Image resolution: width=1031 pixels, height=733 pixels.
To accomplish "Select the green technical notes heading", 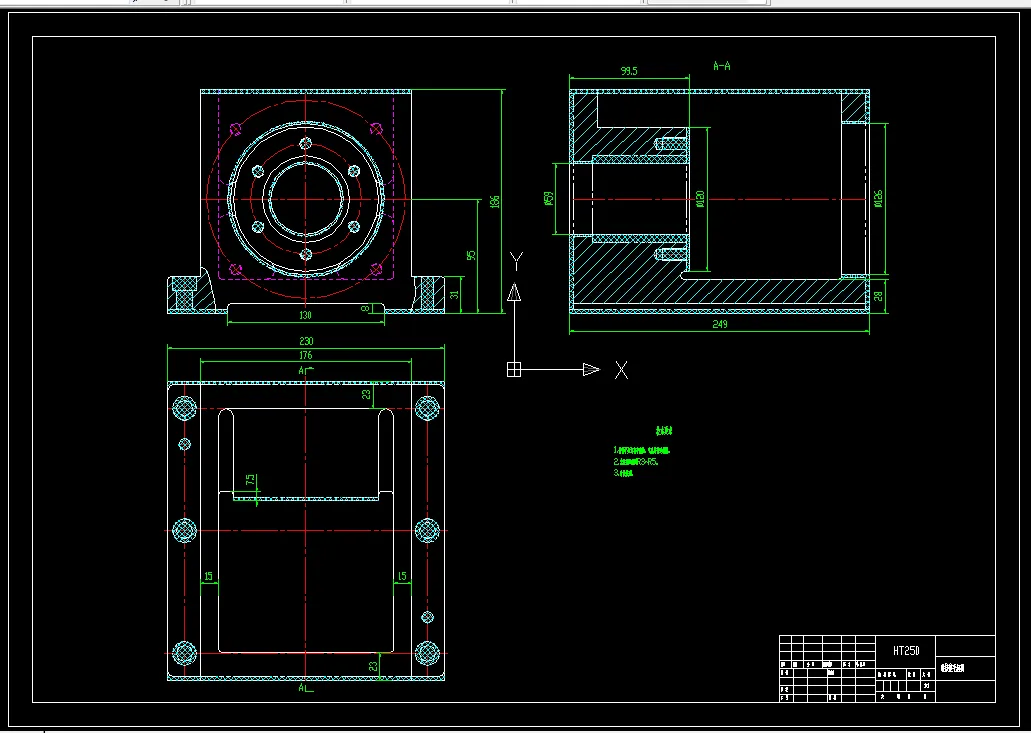I will pos(664,431).
